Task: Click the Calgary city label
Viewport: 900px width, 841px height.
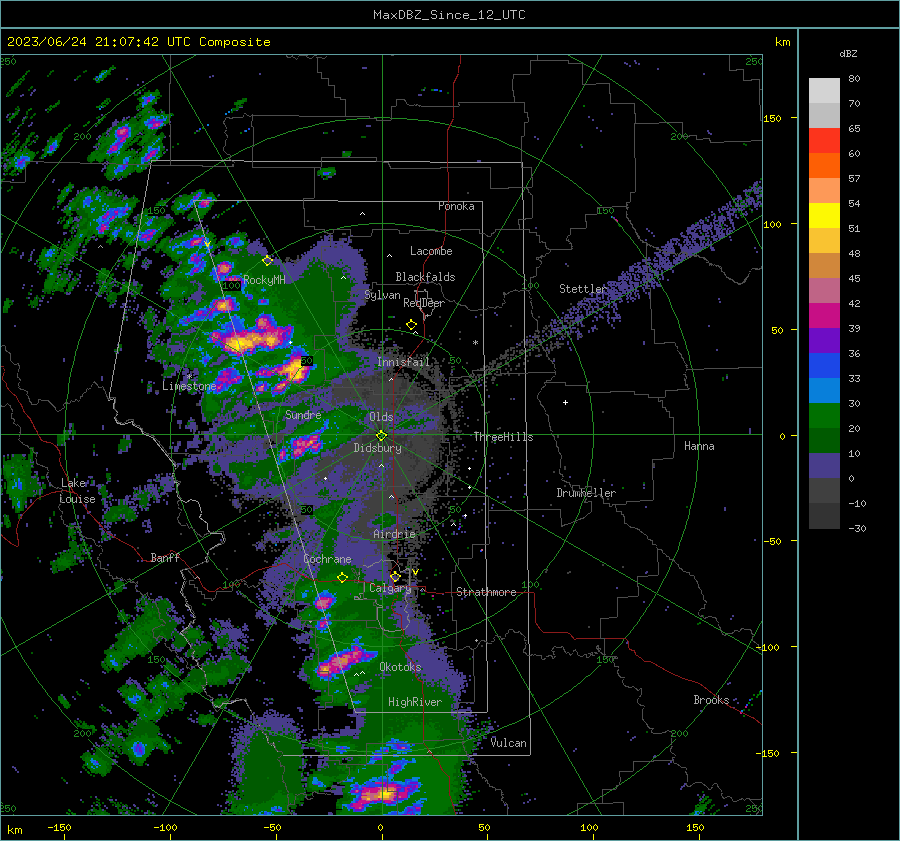Action: (390, 588)
